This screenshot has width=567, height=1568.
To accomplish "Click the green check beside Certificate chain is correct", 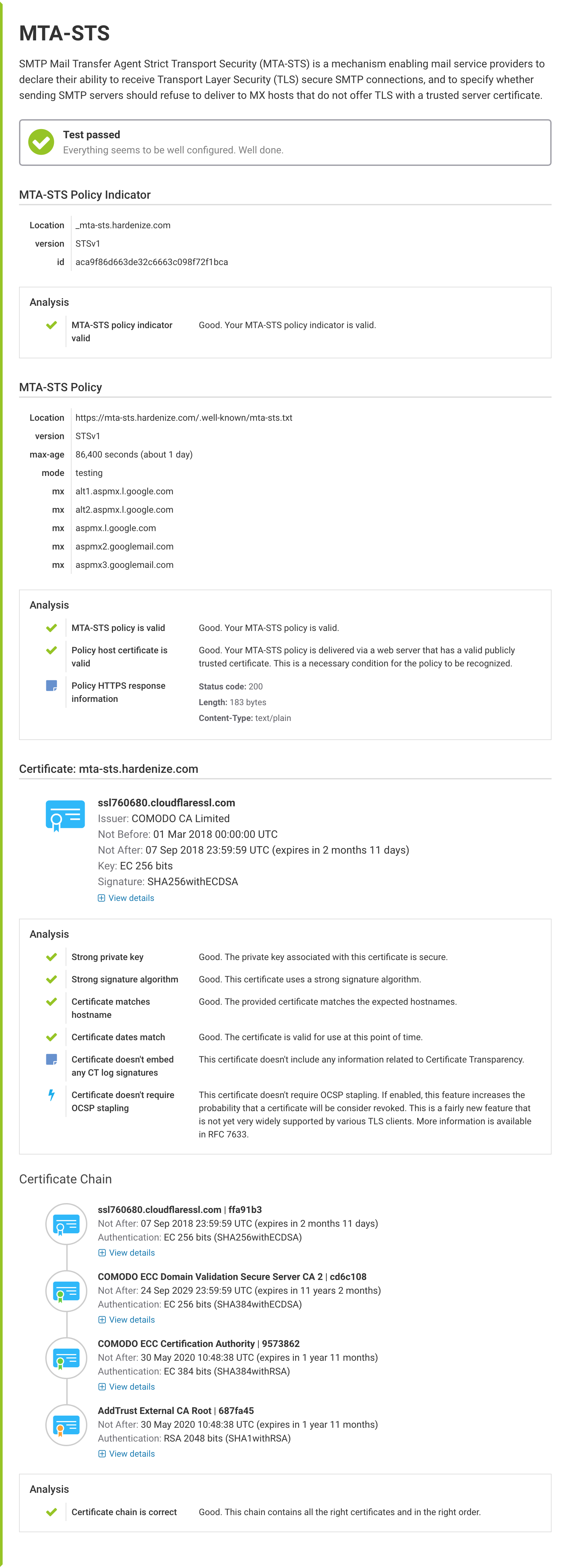I will pyautogui.click(x=52, y=1512).
